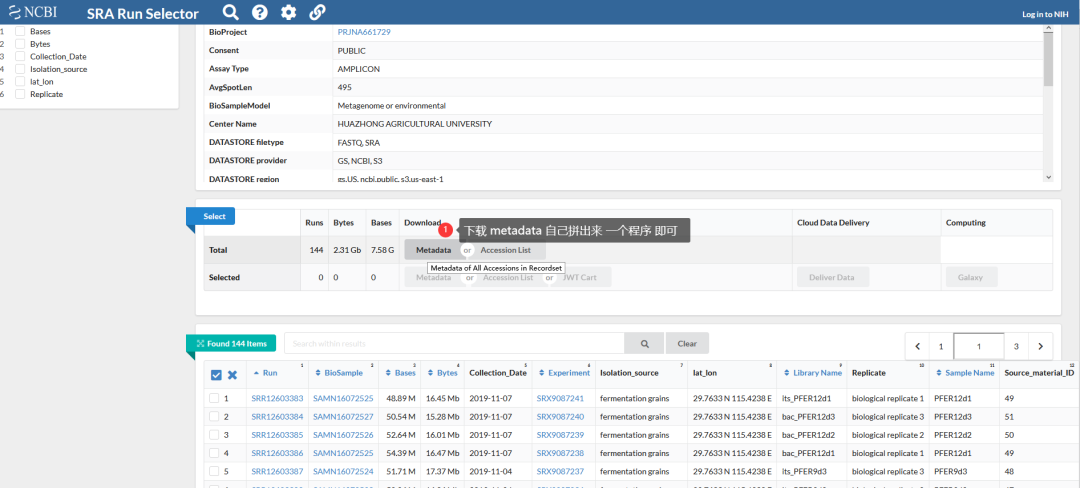Run the search within results magnifier
The width and height of the screenshot is (1080, 488).
[645, 343]
